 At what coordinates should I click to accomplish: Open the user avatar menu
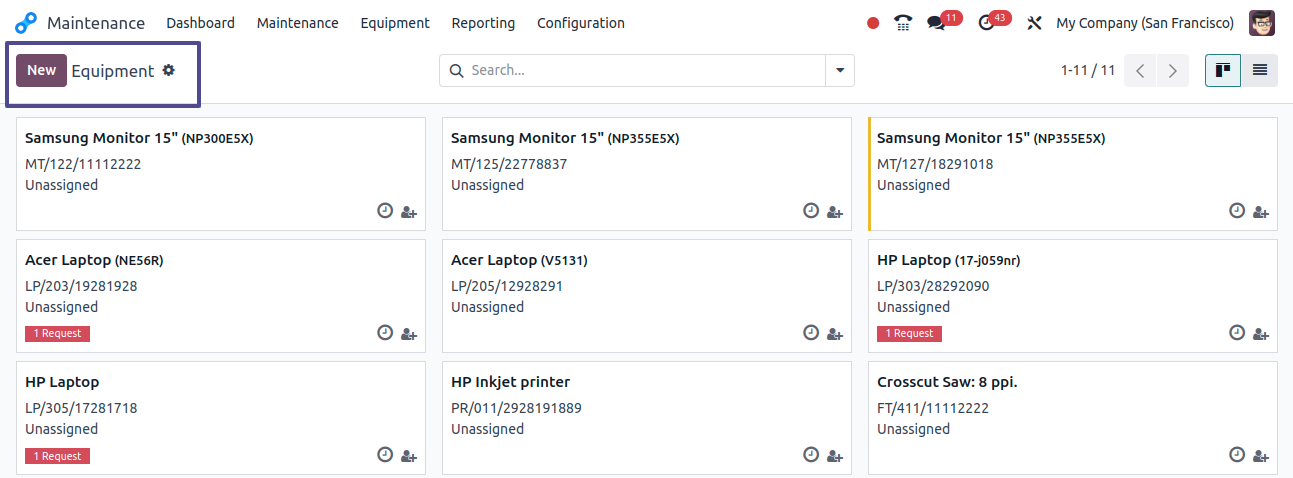point(1262,23)
